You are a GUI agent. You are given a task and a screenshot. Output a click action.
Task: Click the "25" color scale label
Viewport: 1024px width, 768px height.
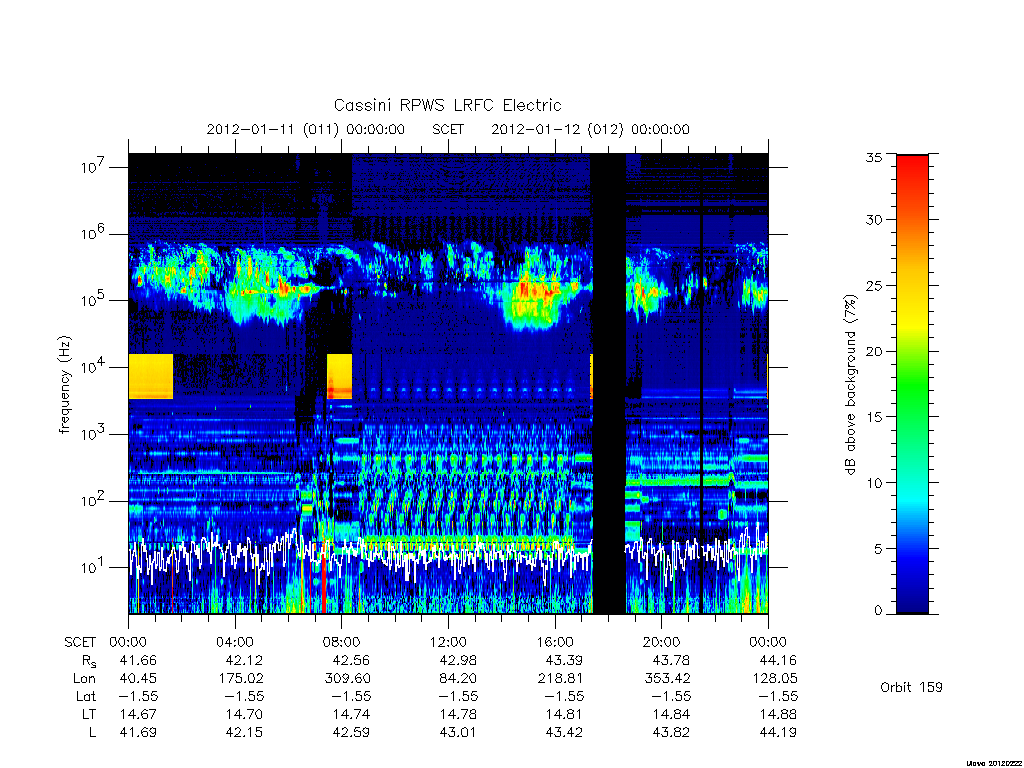(x=873, y=285)
